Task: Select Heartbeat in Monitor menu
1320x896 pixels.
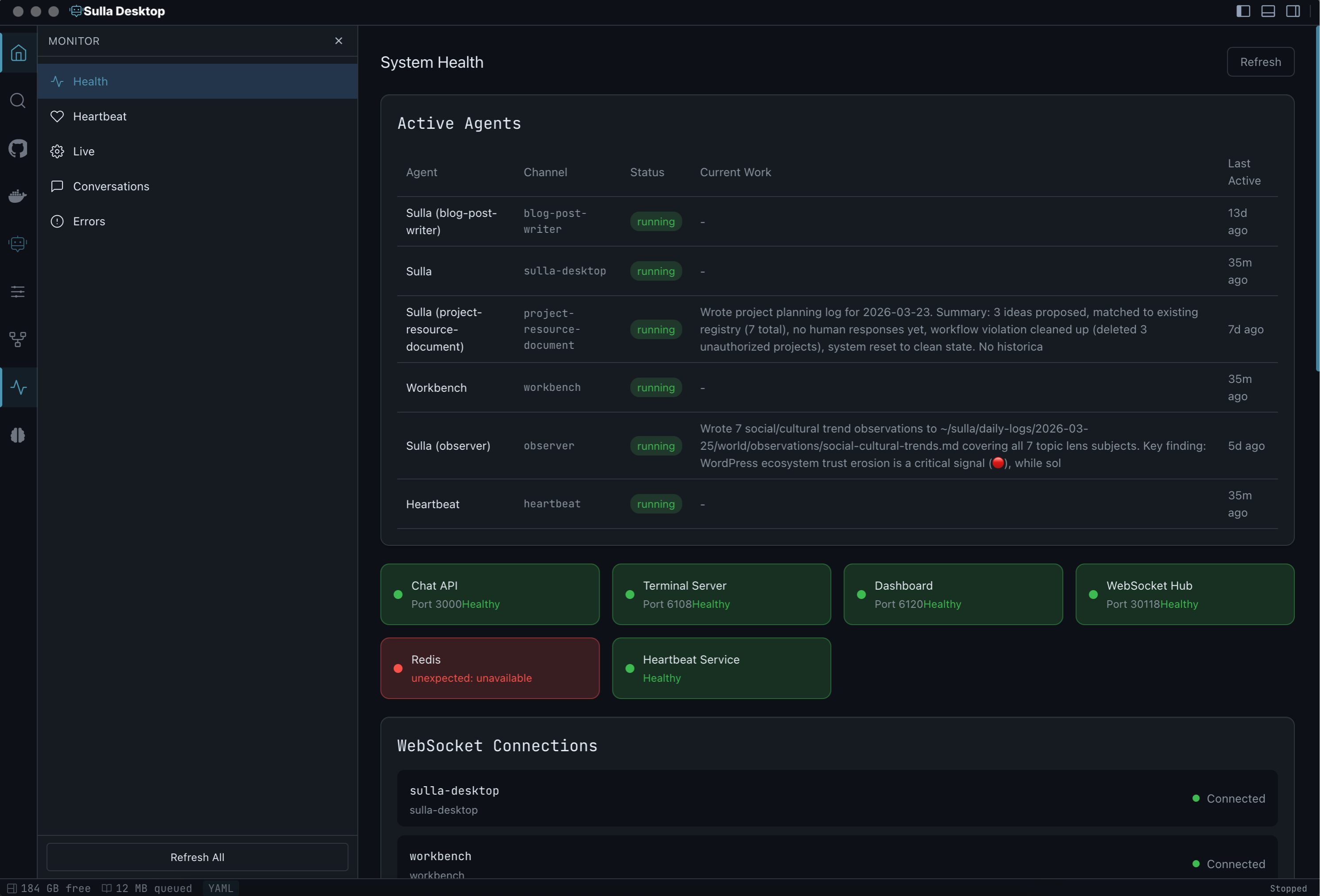Action: tap(100, 116)
